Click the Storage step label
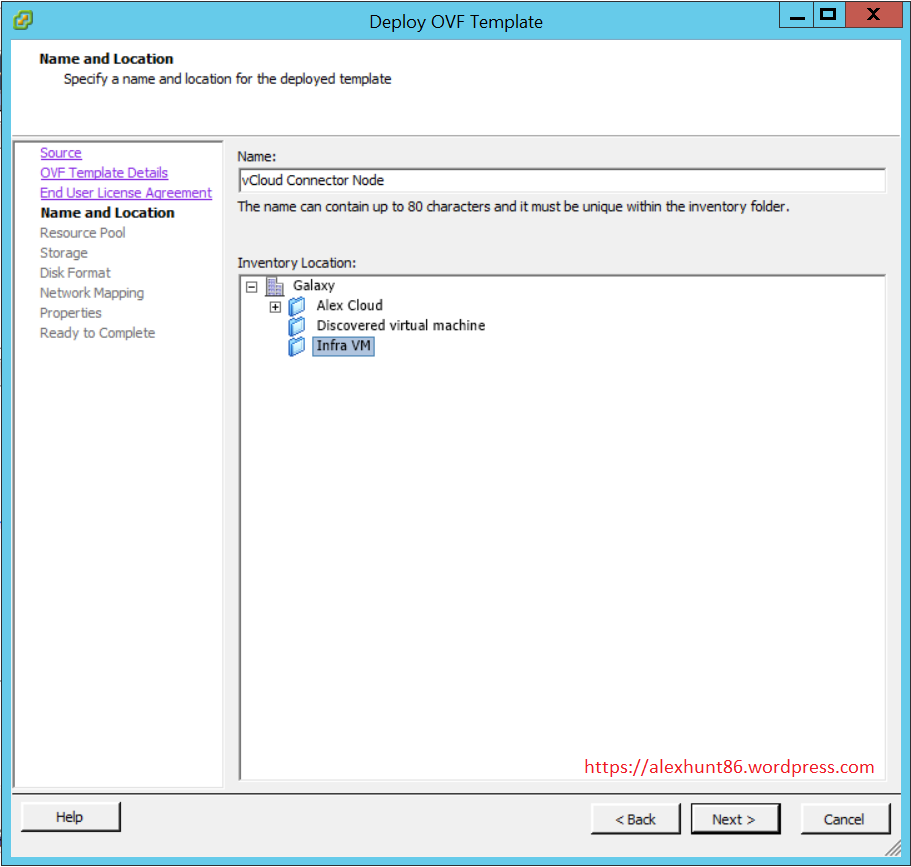The height and width of the screenshot is (867, 911). tap(64, 253)
